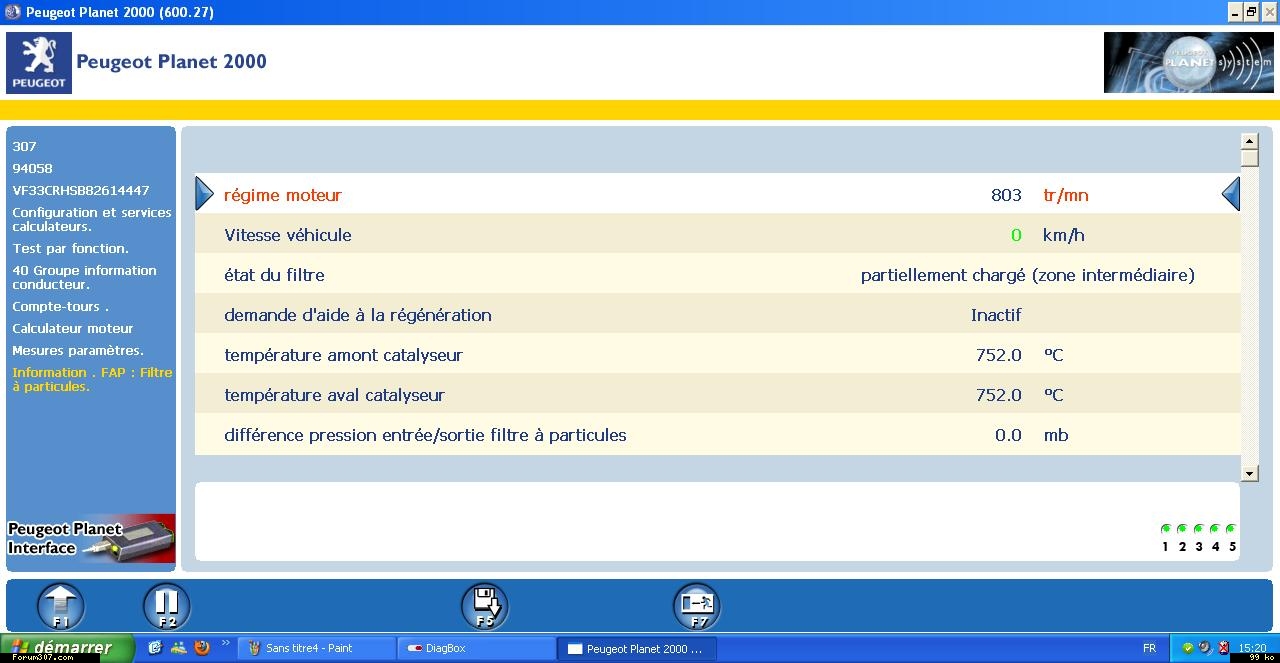Open the démarrer Start menu
The image size is (1280, 663).
[67, 648]
